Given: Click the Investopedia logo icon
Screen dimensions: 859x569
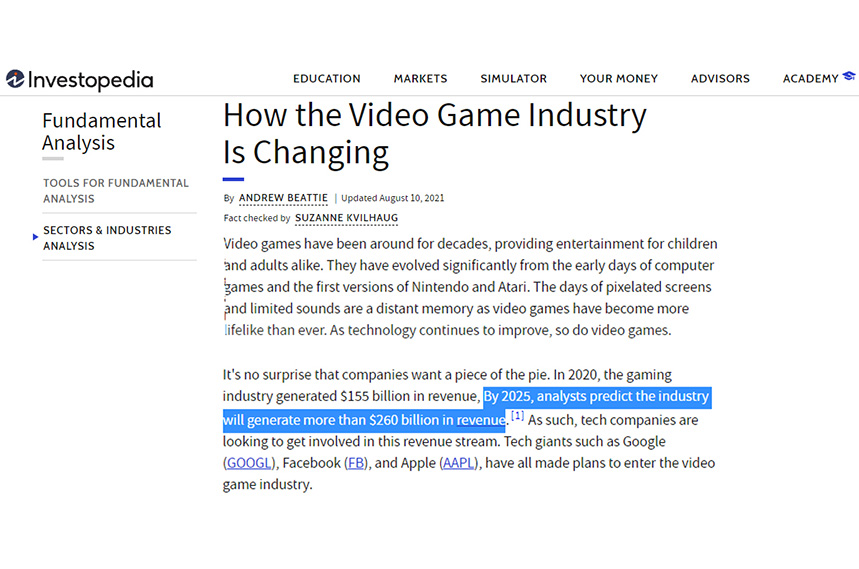Looking at the screenshot, I should coord(15,79).
